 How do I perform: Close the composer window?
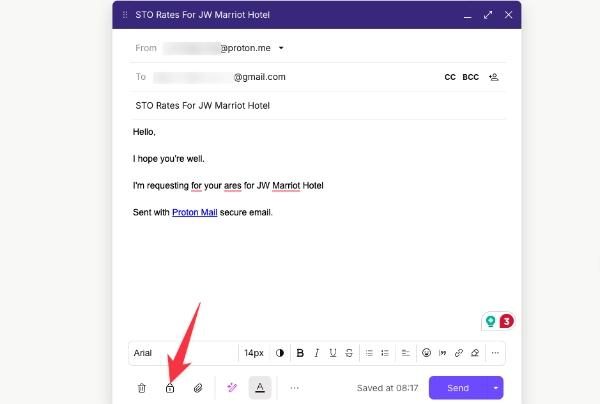point(508,15)
